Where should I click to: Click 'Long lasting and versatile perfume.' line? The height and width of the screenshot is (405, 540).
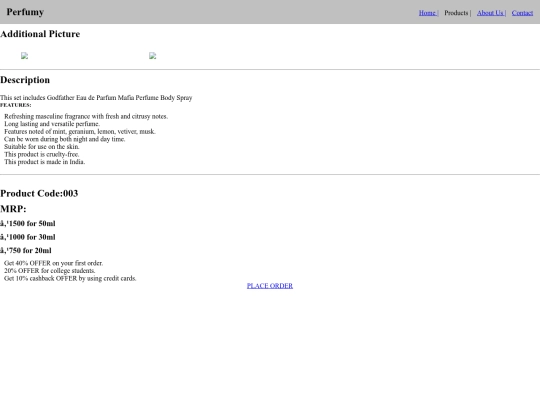[x=52, y=124]
